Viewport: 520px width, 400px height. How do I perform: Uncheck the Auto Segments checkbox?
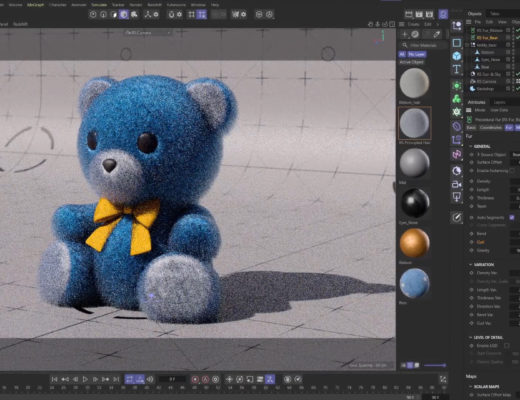[512, 217]
